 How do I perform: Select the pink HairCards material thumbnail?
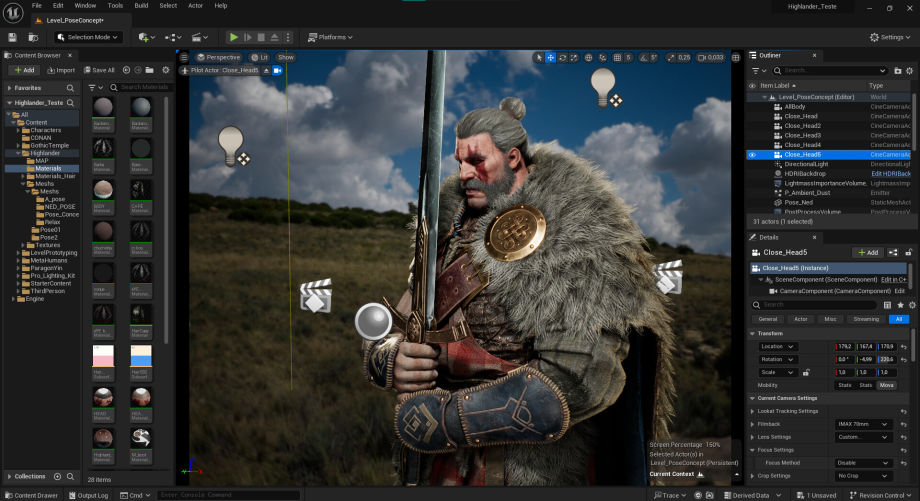coord(103,358)
